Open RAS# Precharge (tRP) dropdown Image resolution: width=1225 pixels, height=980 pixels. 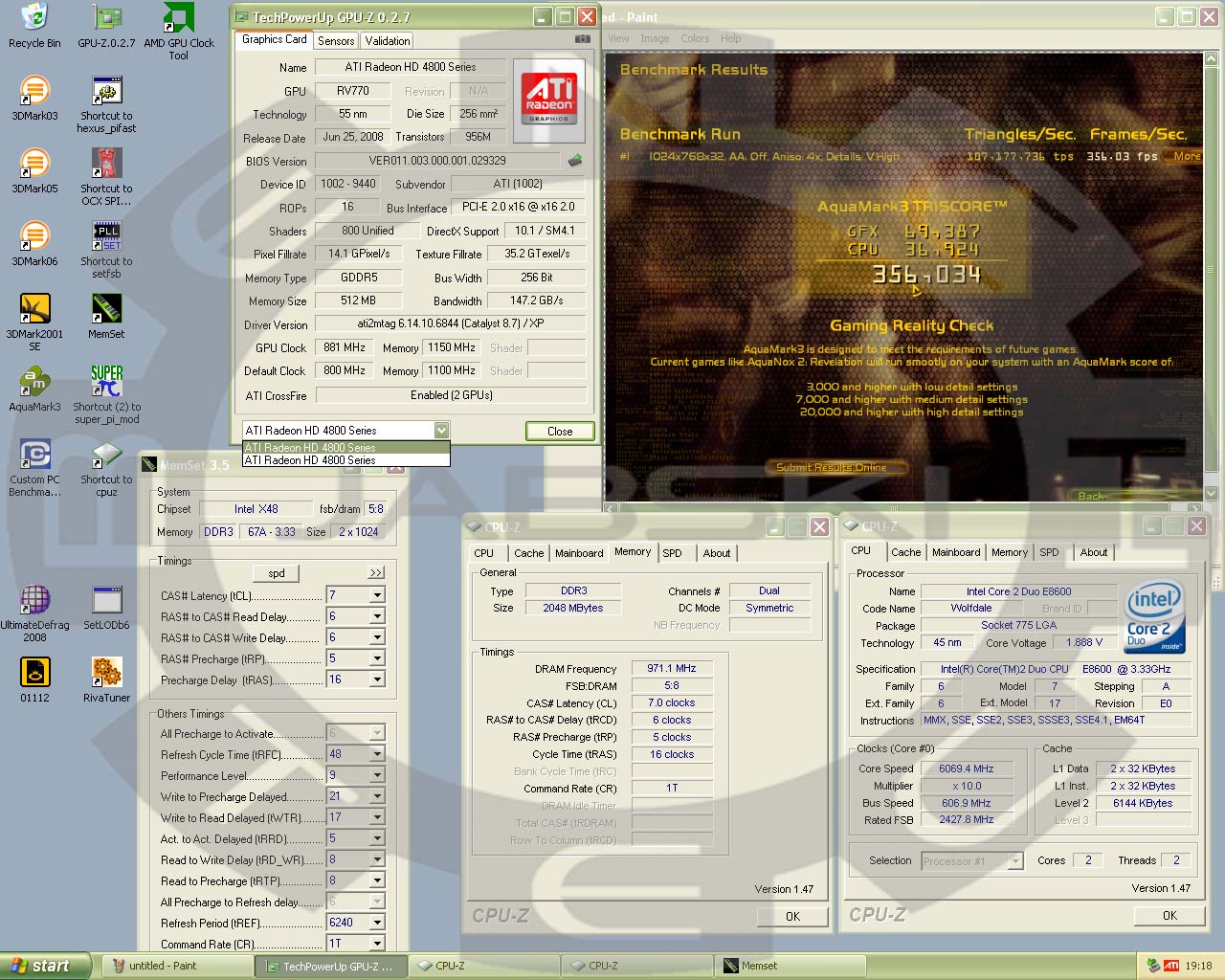click(x=377, y=658)
